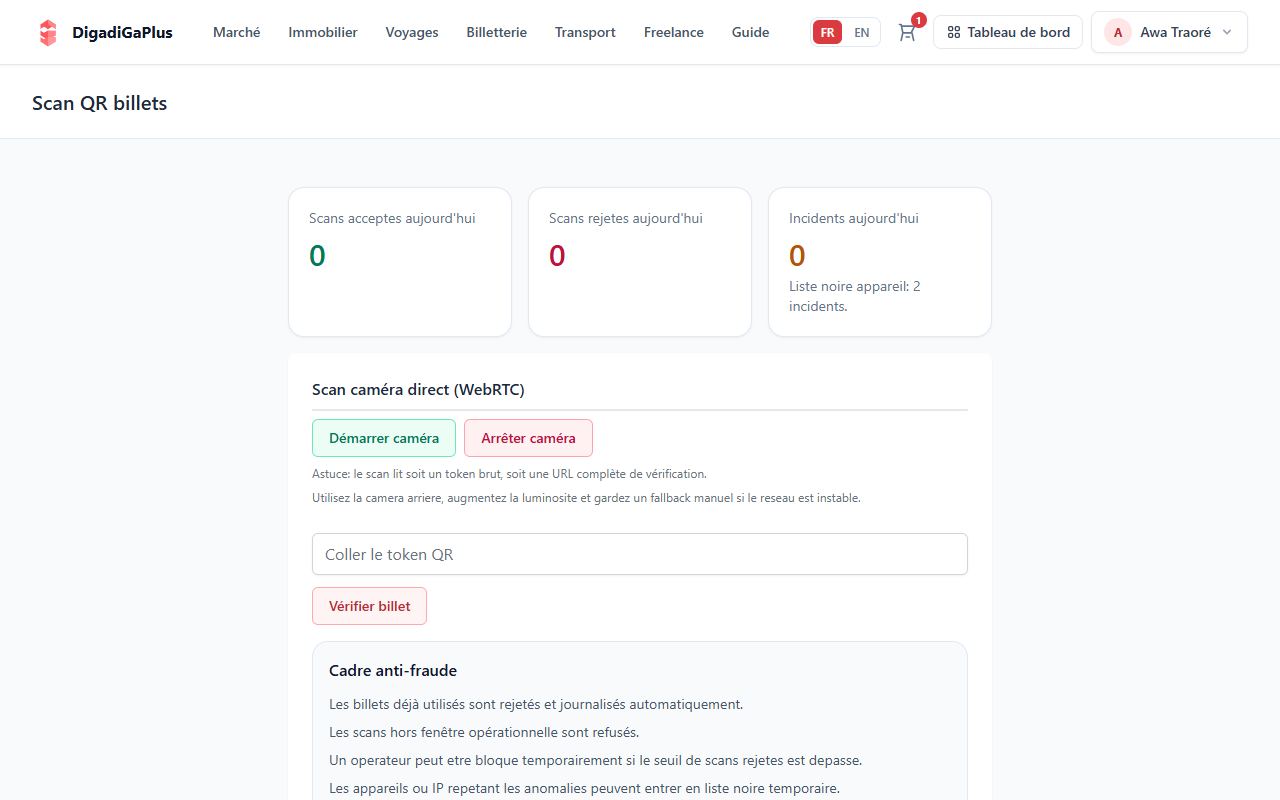Expand the Awa Traoré account chevron

(1227, 32)
